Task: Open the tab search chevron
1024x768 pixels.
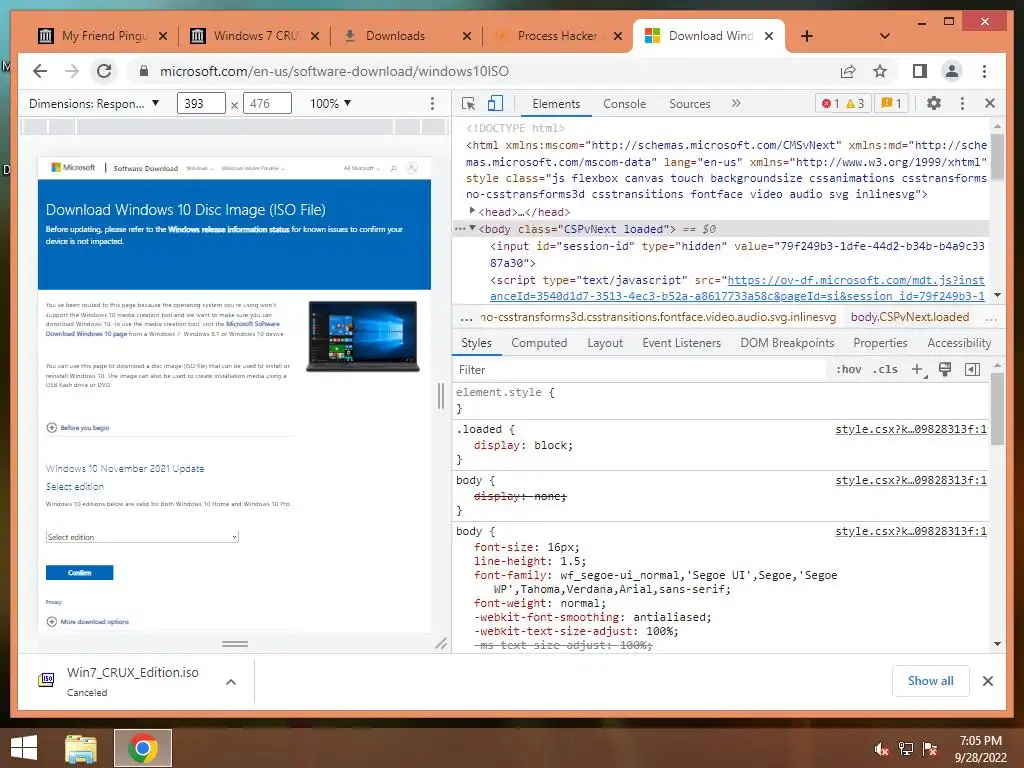Action: click(885, 36)
